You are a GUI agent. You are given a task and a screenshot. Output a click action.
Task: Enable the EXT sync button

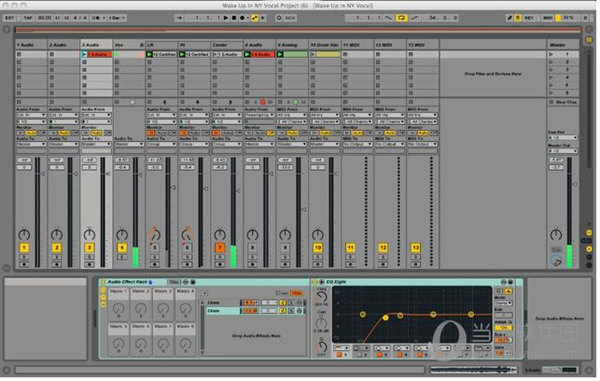tap(9, 18)
